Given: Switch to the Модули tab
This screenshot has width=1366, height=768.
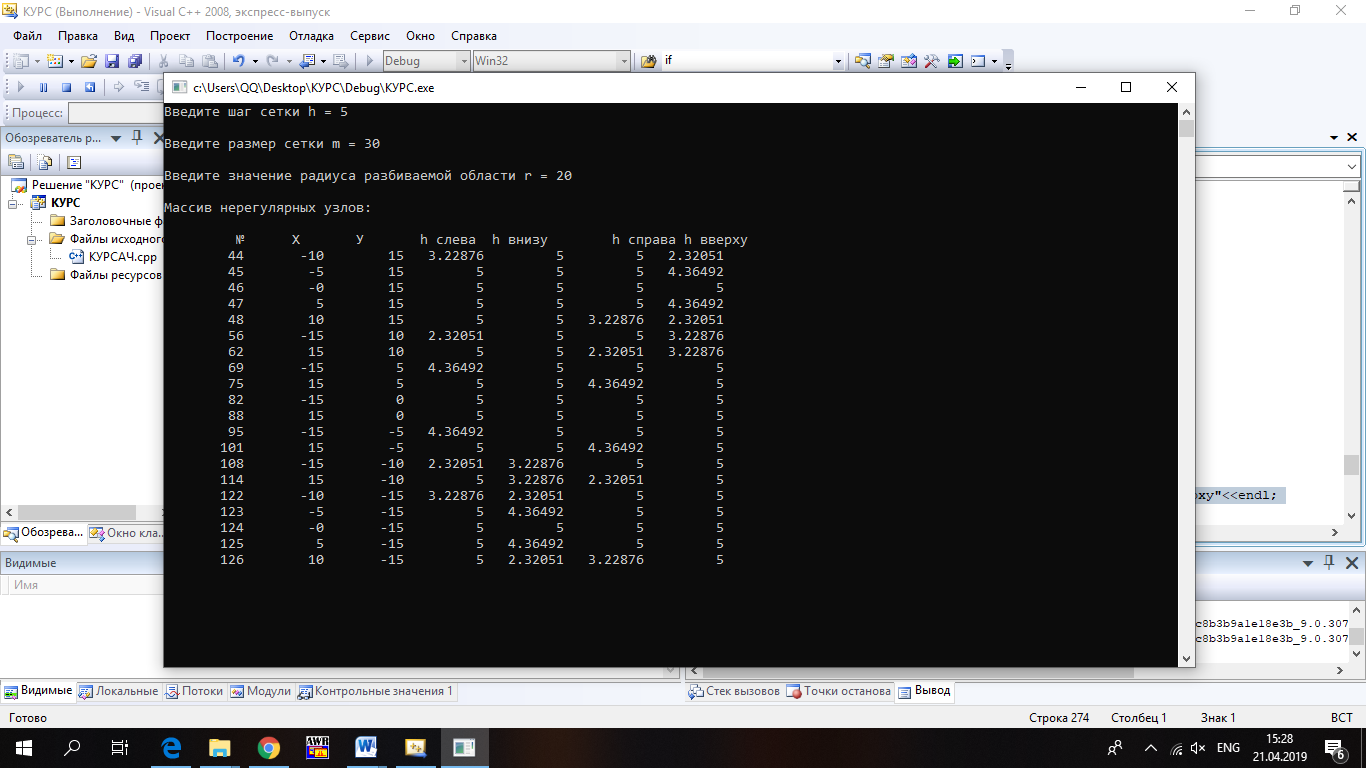Looking at the screenshot, I should click(261, 691).
